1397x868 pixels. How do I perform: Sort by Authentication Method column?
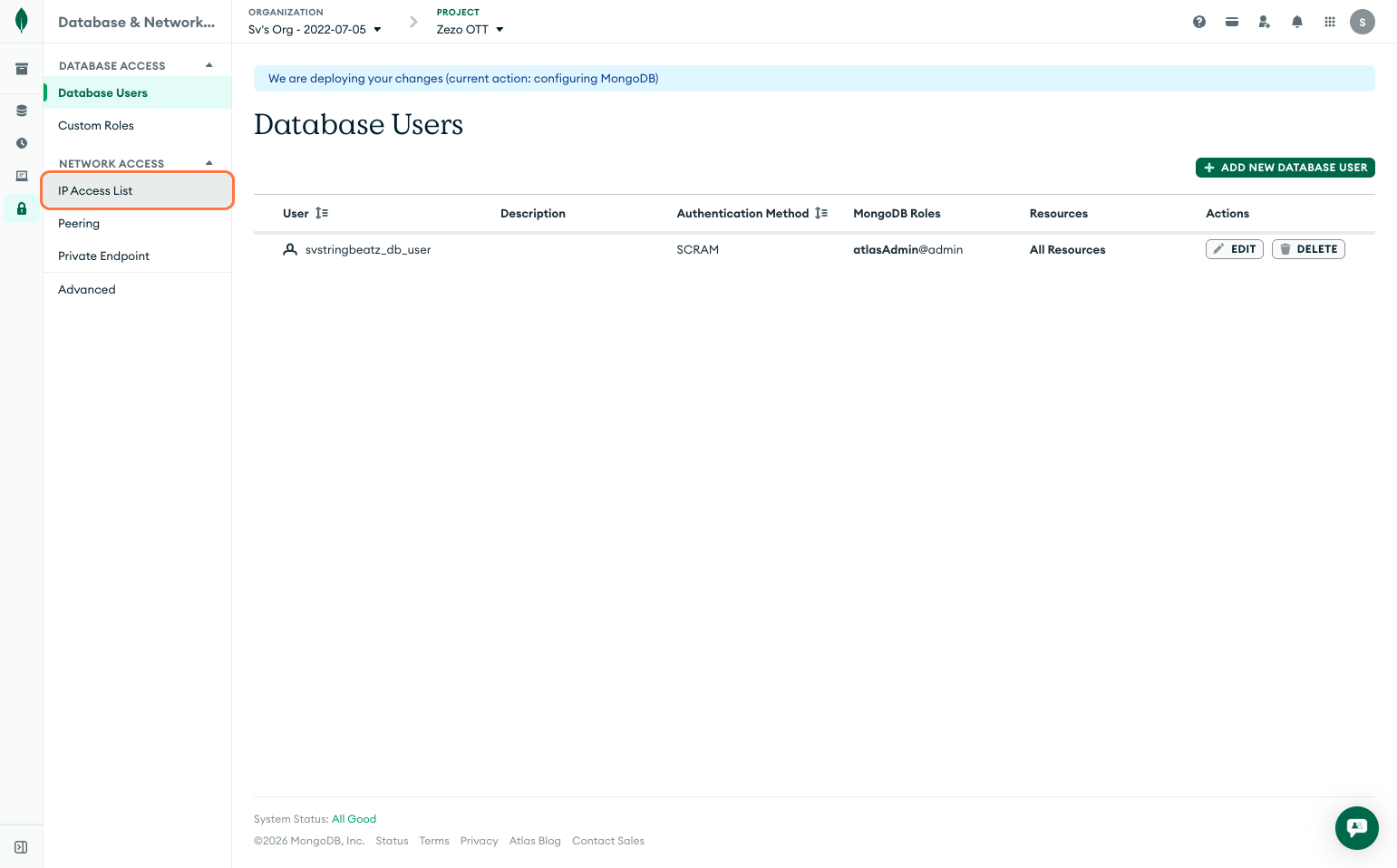(x=821, y=213)
